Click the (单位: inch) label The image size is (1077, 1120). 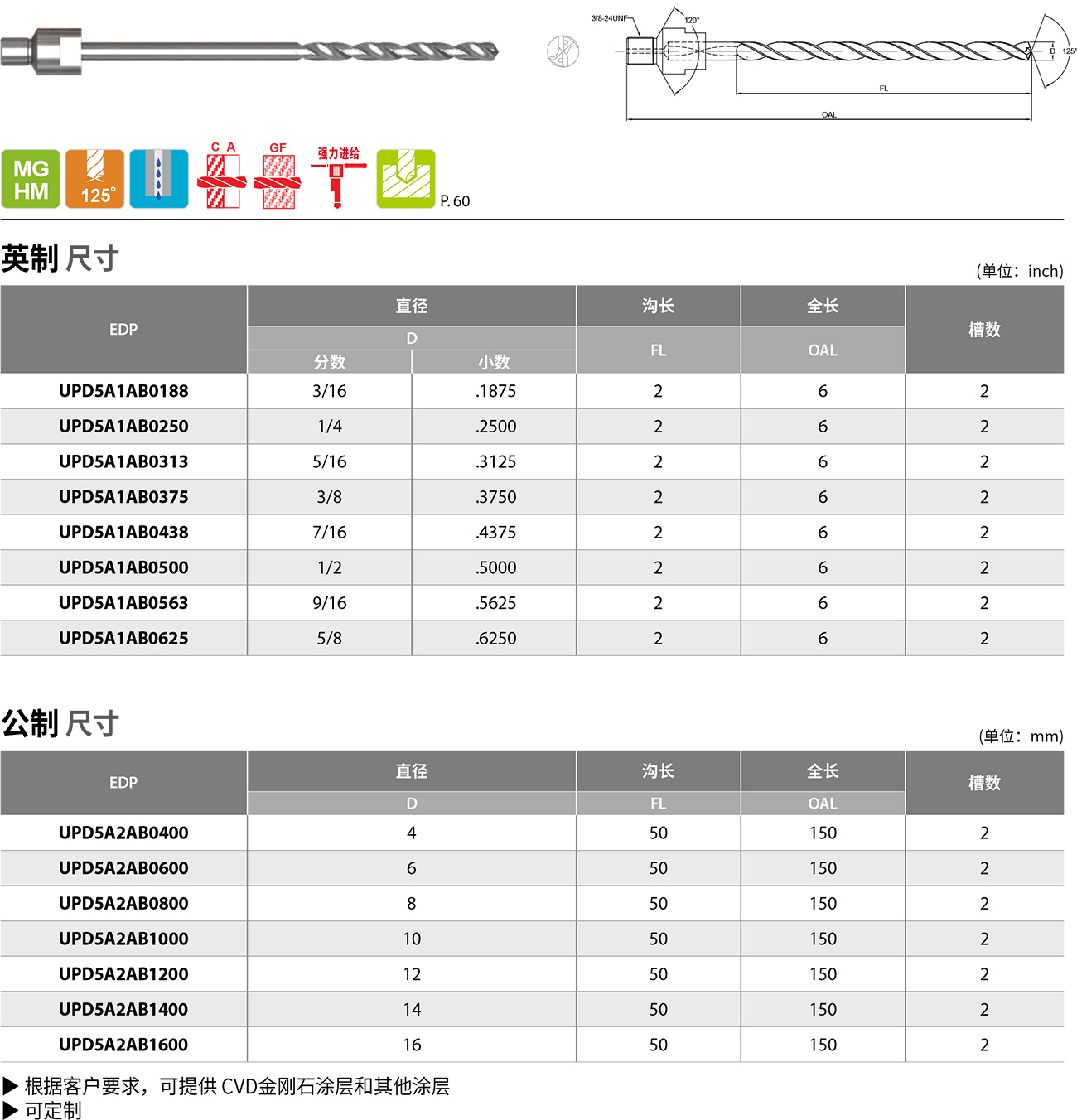pyautogui.click(x=1019, y=271)
